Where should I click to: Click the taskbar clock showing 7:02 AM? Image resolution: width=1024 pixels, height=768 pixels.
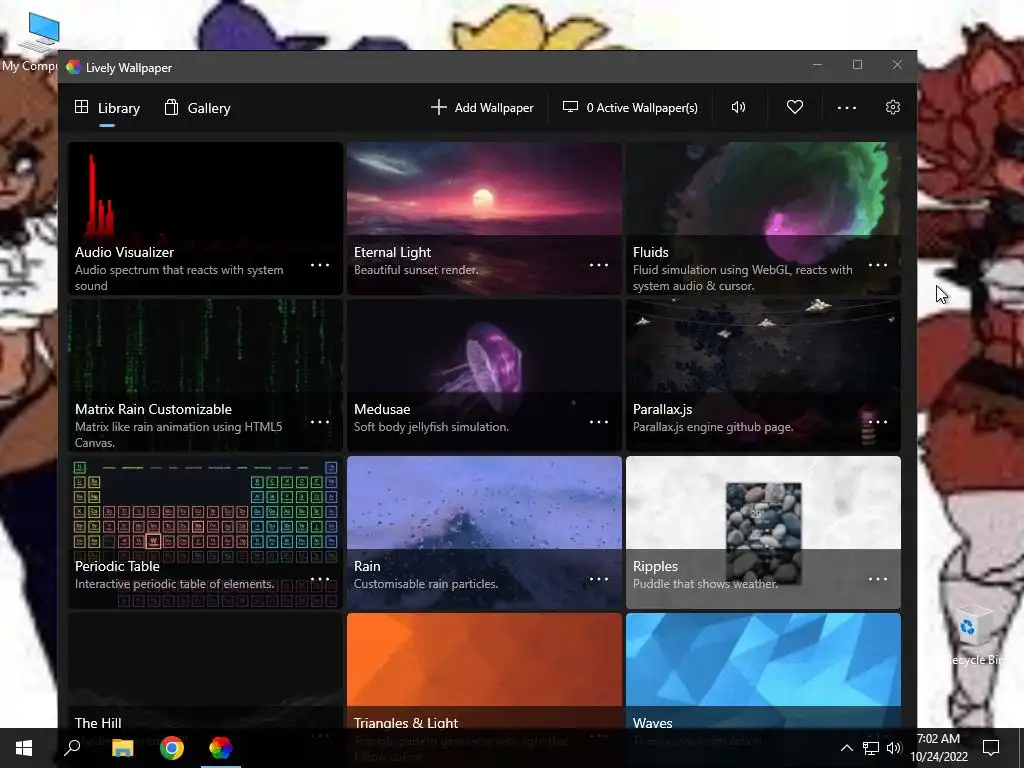(939, 748)
